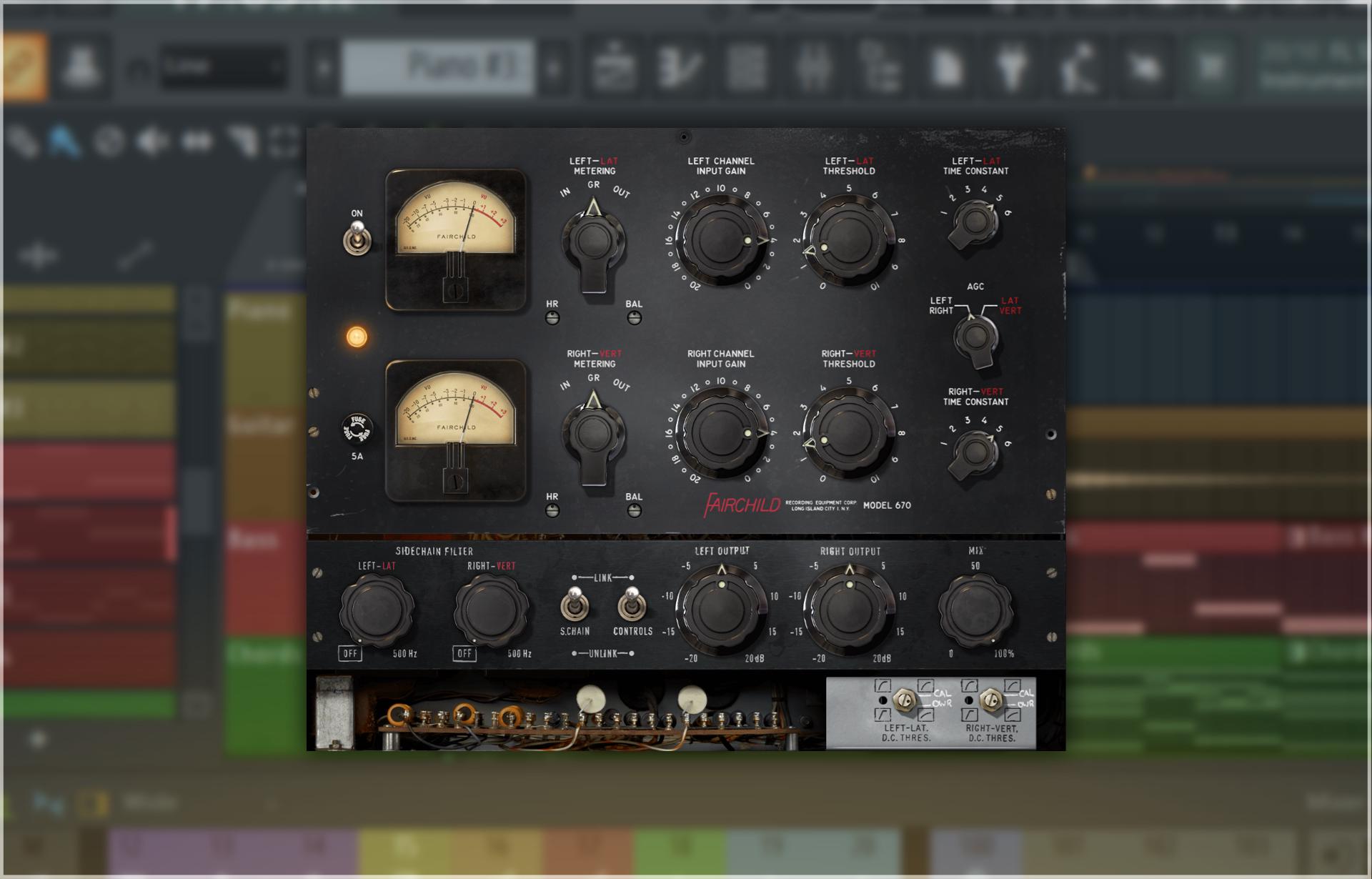Click the orange pilot lamp
Screen dimensions: 1372x879
(x=357, y=337)
